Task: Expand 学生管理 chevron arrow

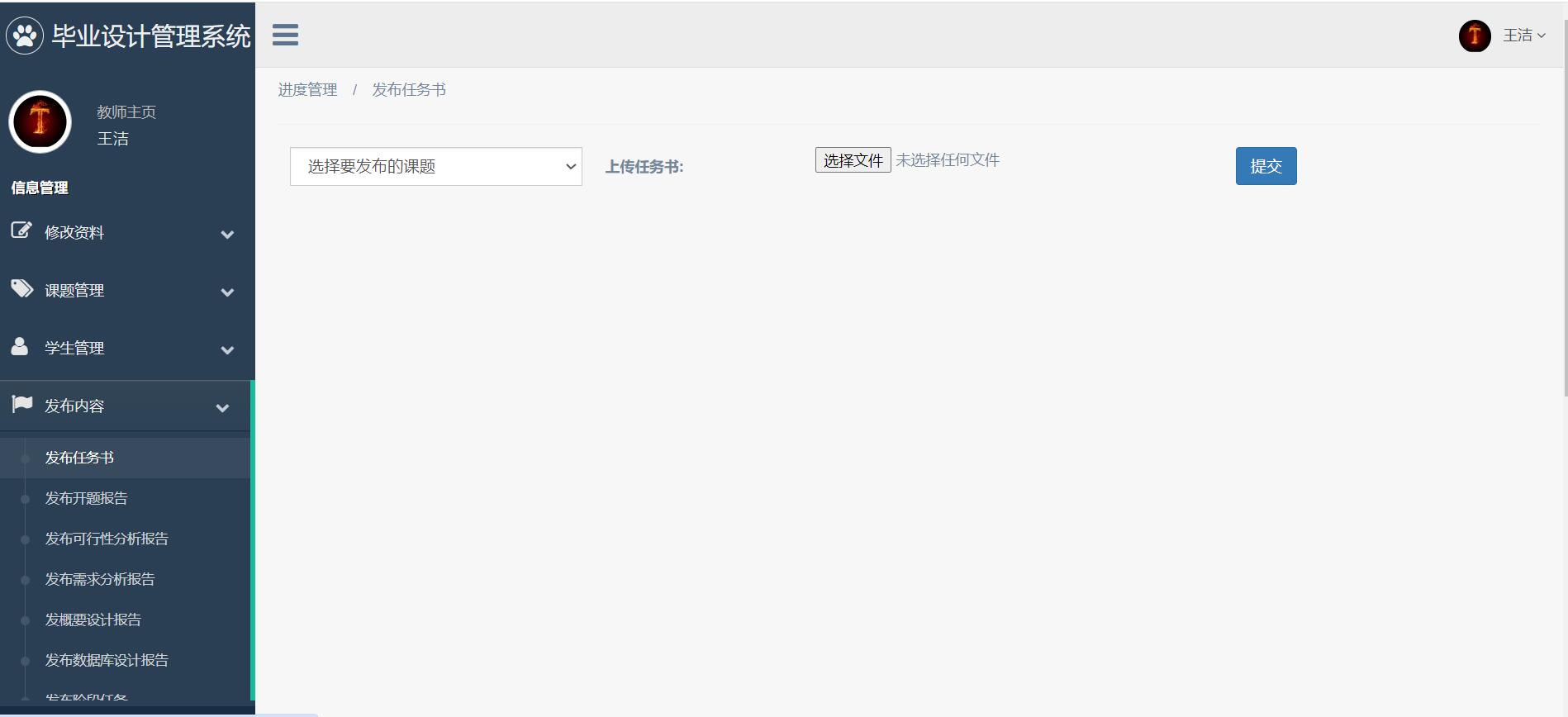Action: 227,350
